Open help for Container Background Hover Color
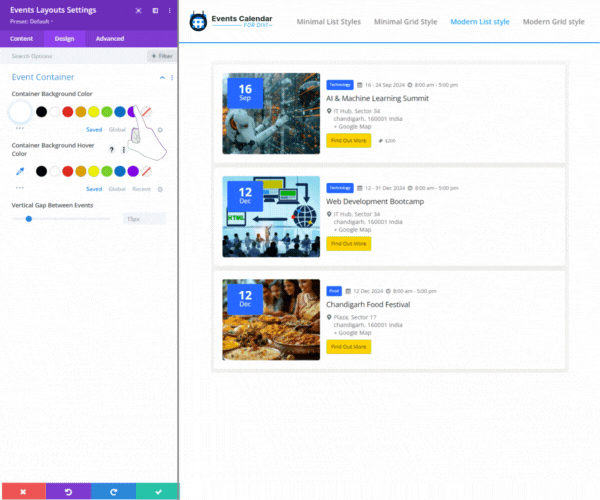 [x=111, y=149]
